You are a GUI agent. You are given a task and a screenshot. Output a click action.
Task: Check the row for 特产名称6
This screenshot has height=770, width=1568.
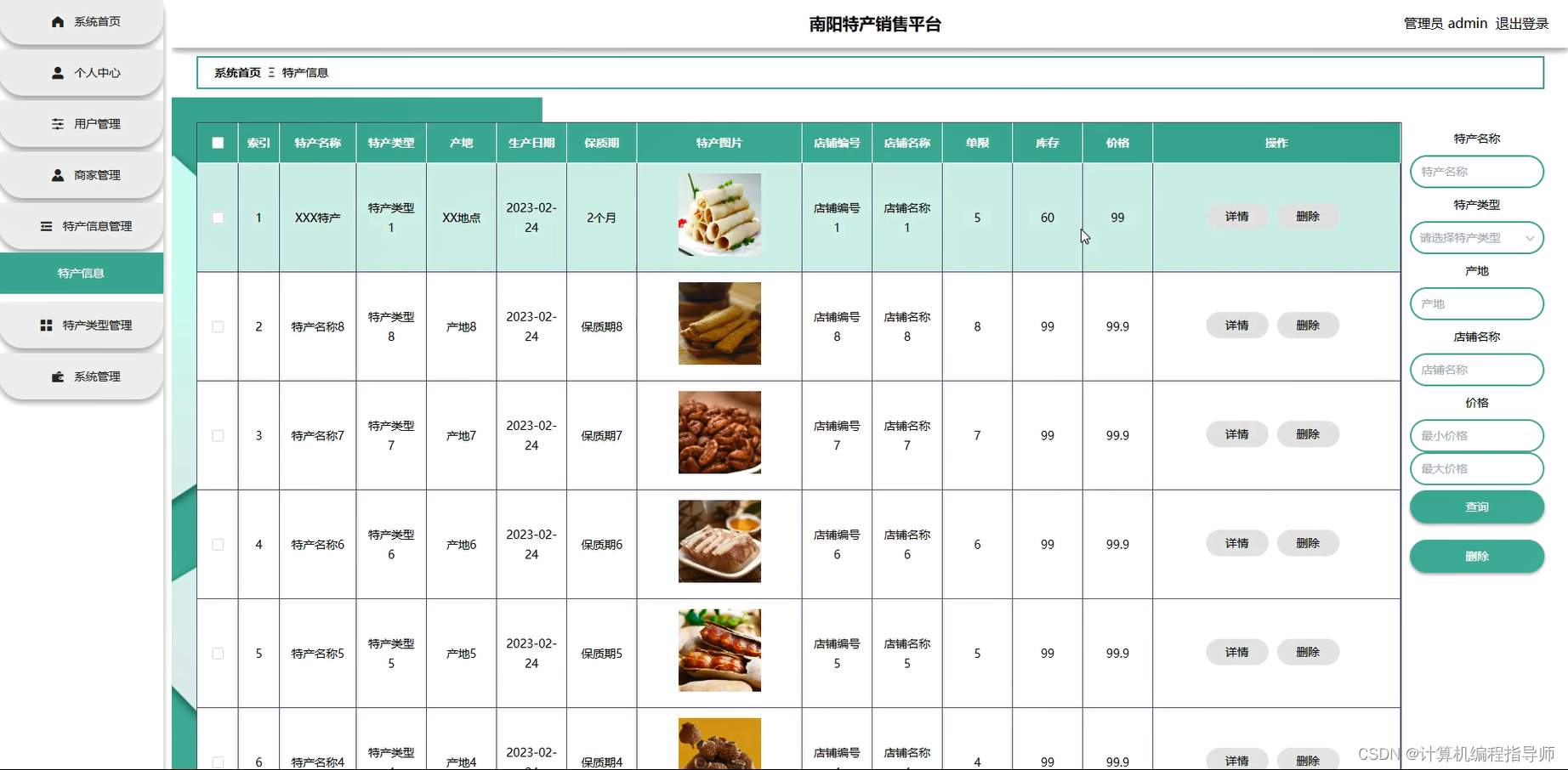tap(218, 545)
